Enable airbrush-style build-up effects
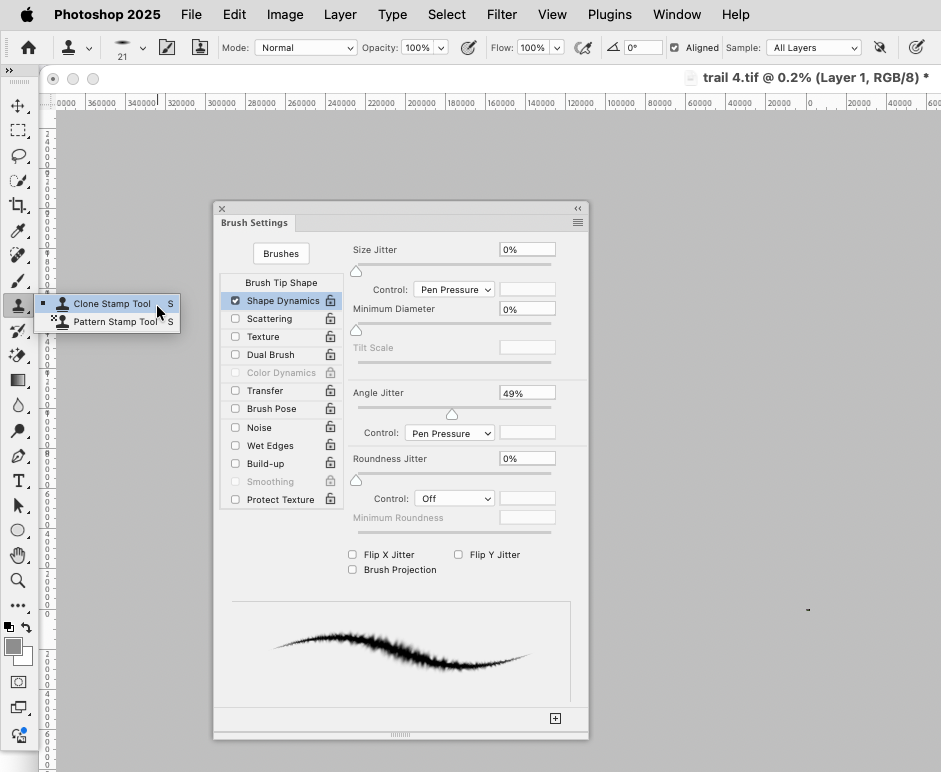Image resolution: width=941 pixels, height=772 pixels. tap(583, 48)
